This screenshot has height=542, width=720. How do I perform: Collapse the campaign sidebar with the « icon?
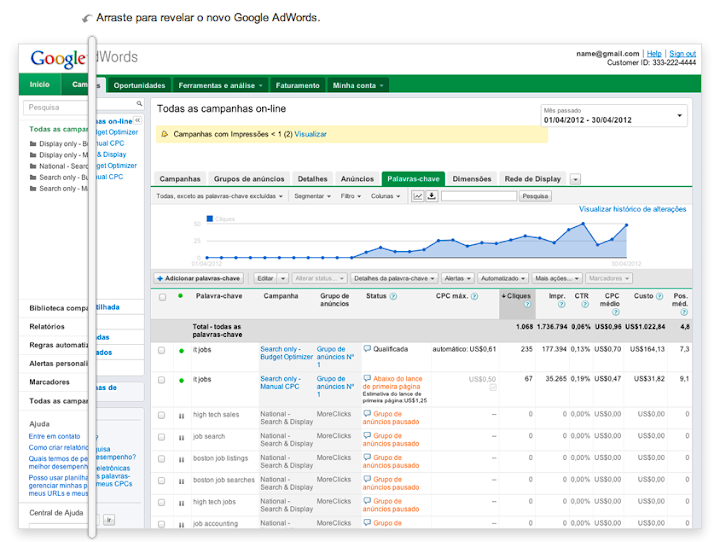pos(138,120)
